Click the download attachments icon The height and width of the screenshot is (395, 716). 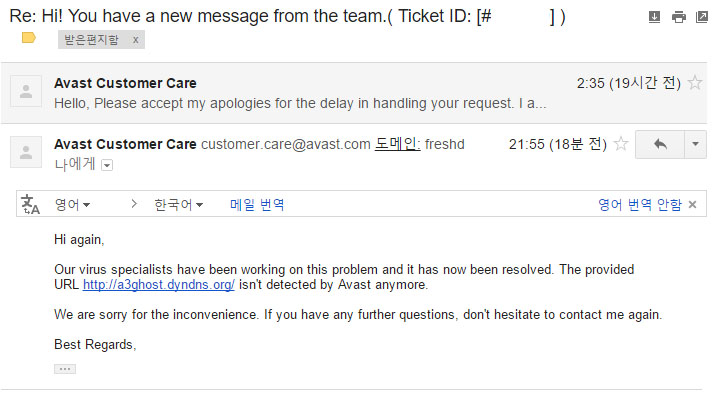(x=654, y=17)
